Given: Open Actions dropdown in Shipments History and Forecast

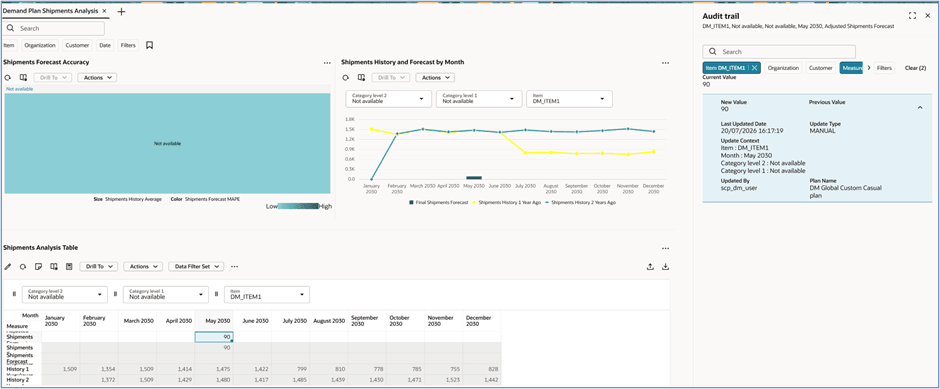Looking at the screenshot, I should [x=435, y=78].
